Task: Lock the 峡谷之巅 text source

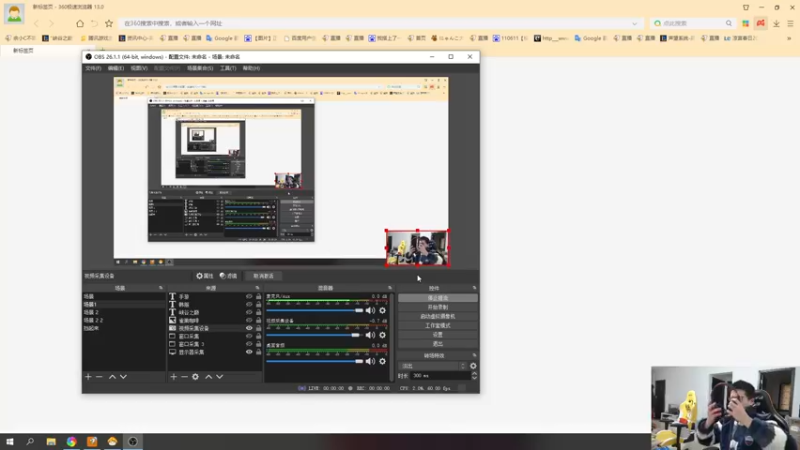Action: coord(258,312)
